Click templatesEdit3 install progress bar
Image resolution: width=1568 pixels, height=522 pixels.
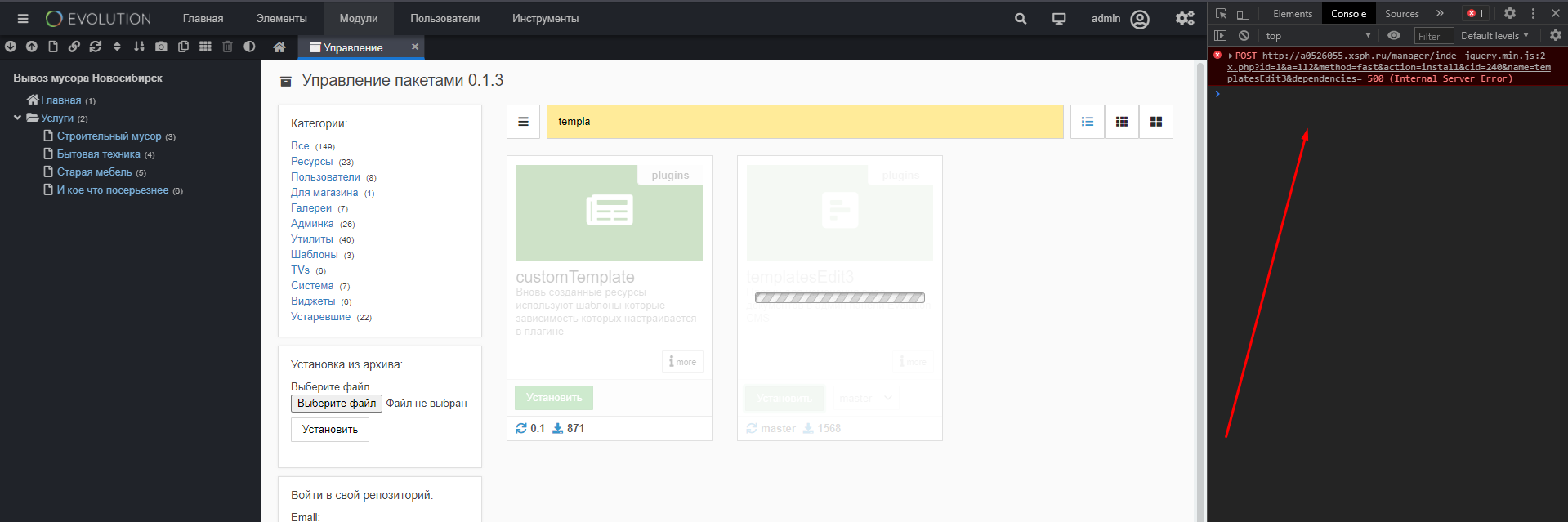coord(840,298)
